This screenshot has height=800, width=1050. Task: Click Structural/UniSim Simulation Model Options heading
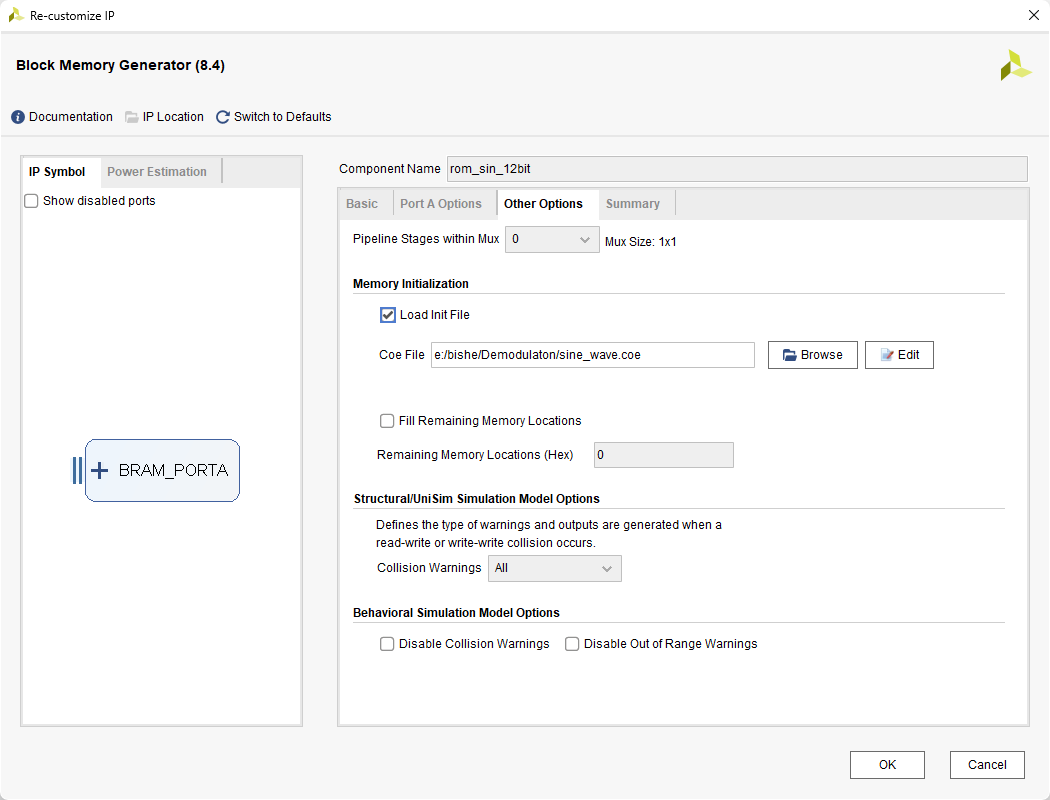tap(476, 499)
